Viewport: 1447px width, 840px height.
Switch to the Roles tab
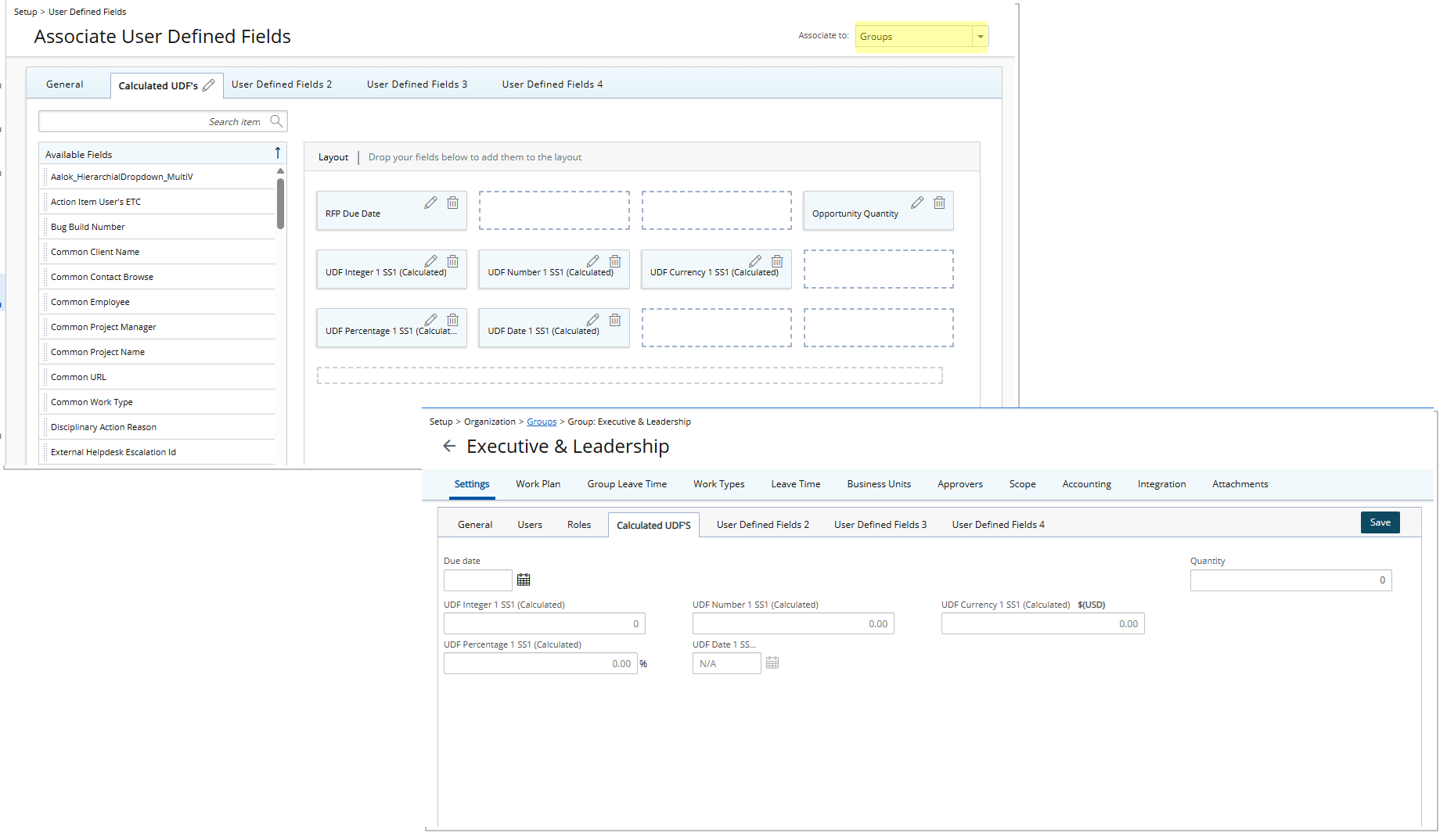tap(579, 524)
